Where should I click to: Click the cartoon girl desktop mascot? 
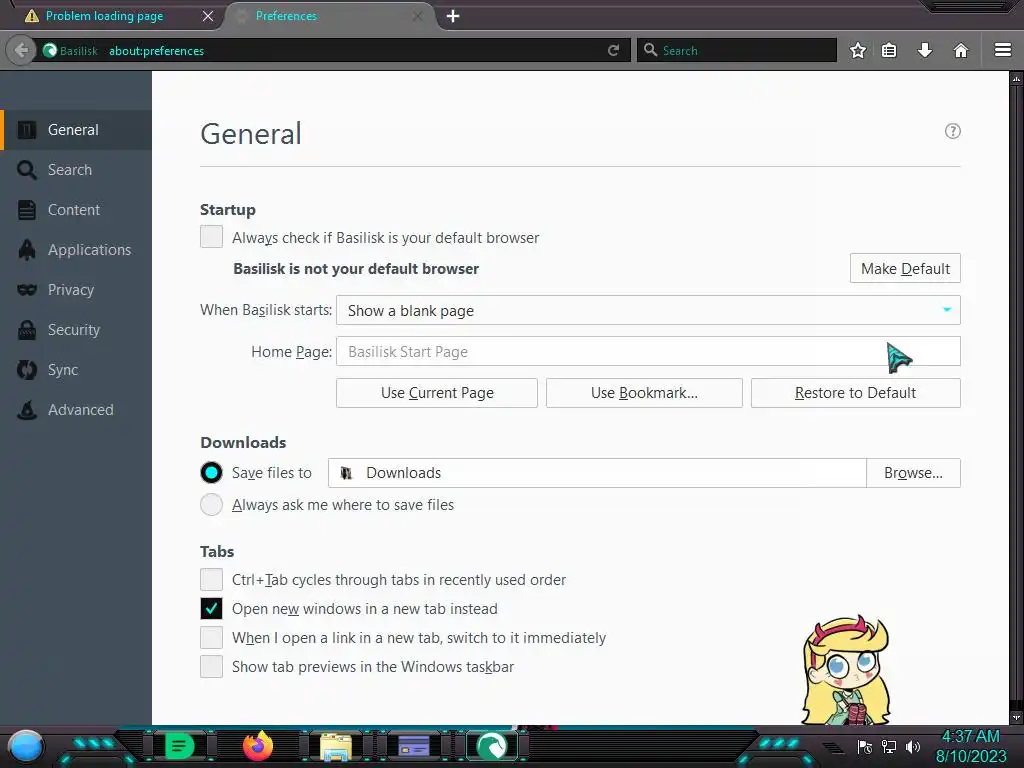coord(846,670)
